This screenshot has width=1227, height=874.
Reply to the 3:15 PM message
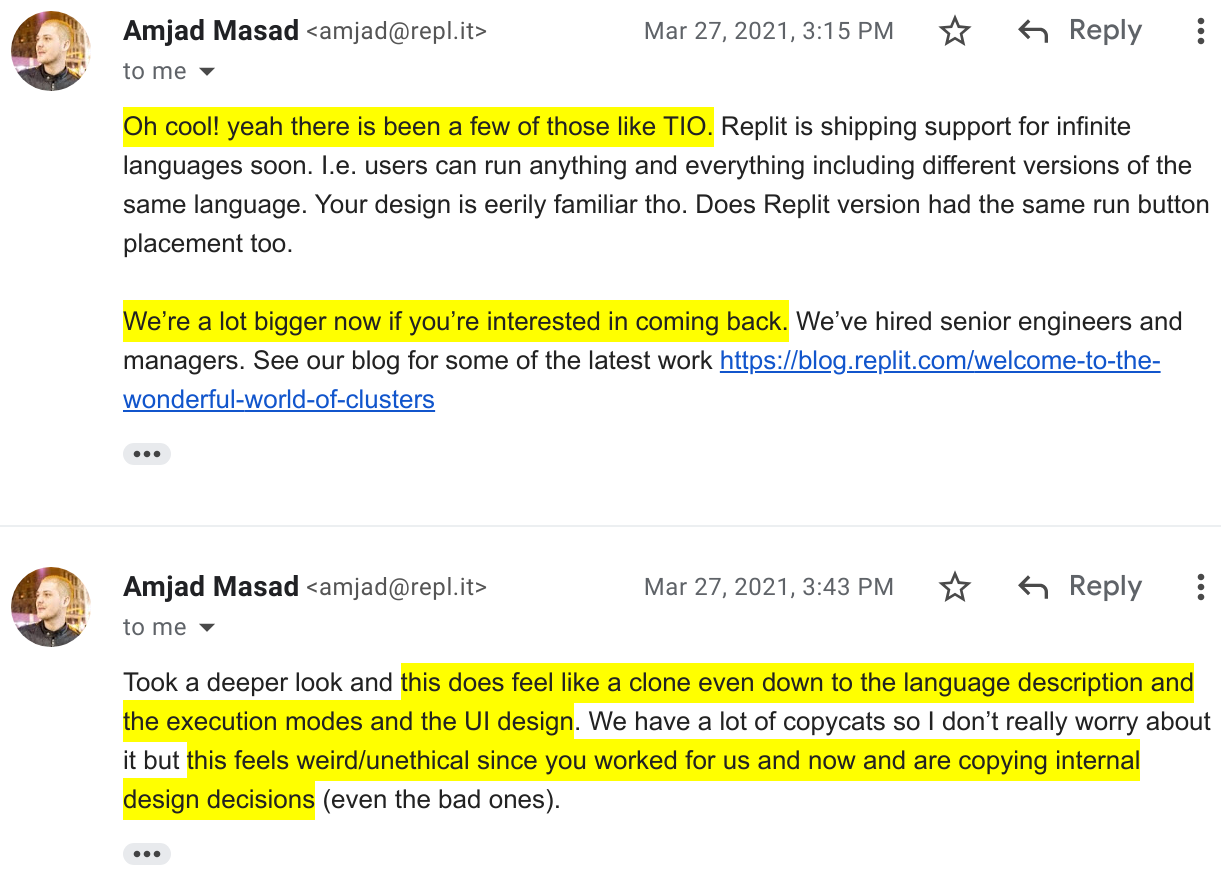[1080, 31]
